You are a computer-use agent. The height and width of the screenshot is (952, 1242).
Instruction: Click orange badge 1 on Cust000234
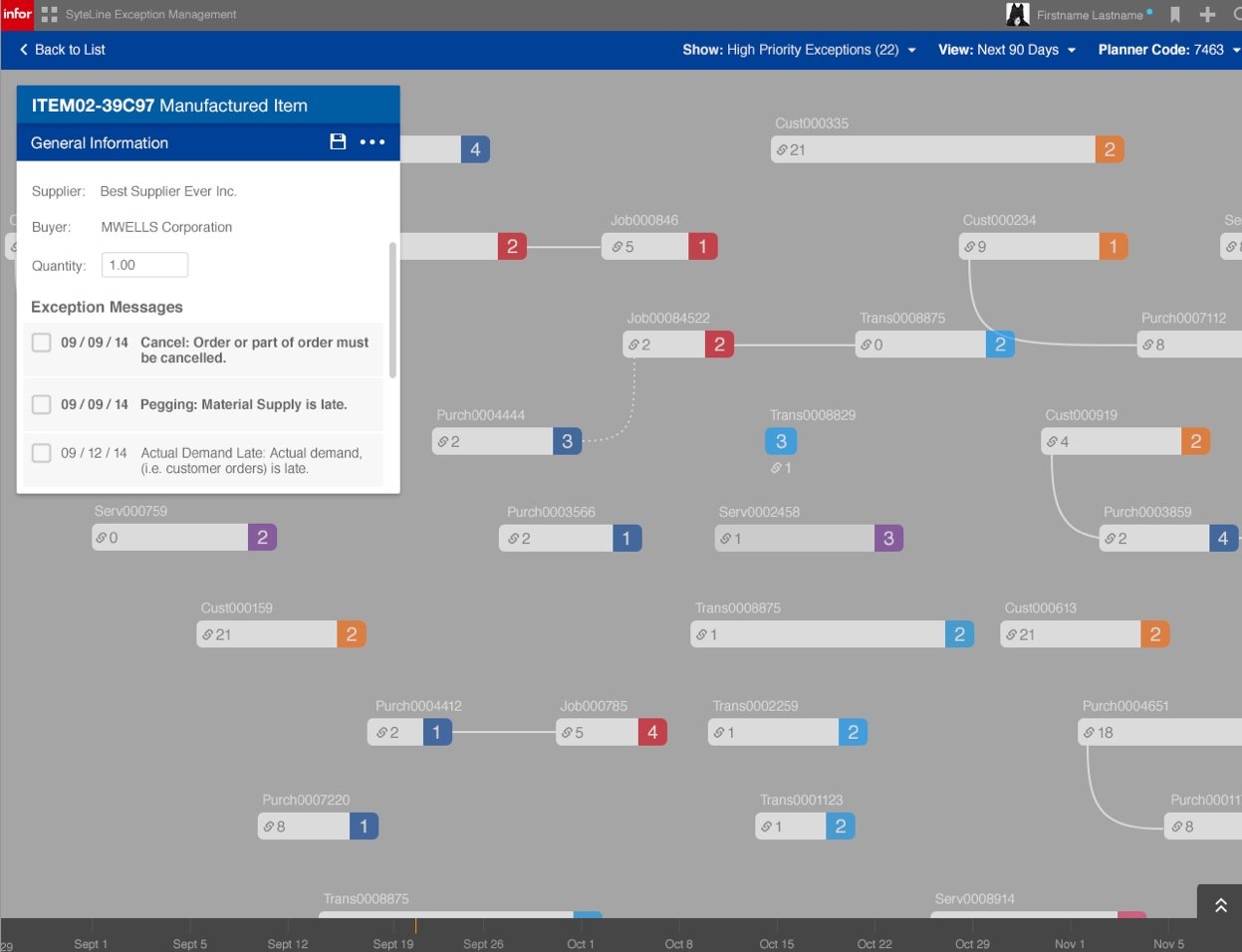point(1114,246)
